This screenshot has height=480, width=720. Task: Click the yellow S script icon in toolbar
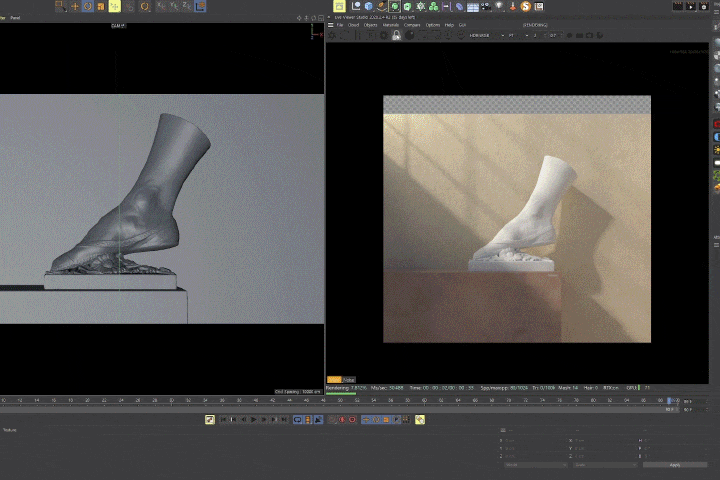525,6
